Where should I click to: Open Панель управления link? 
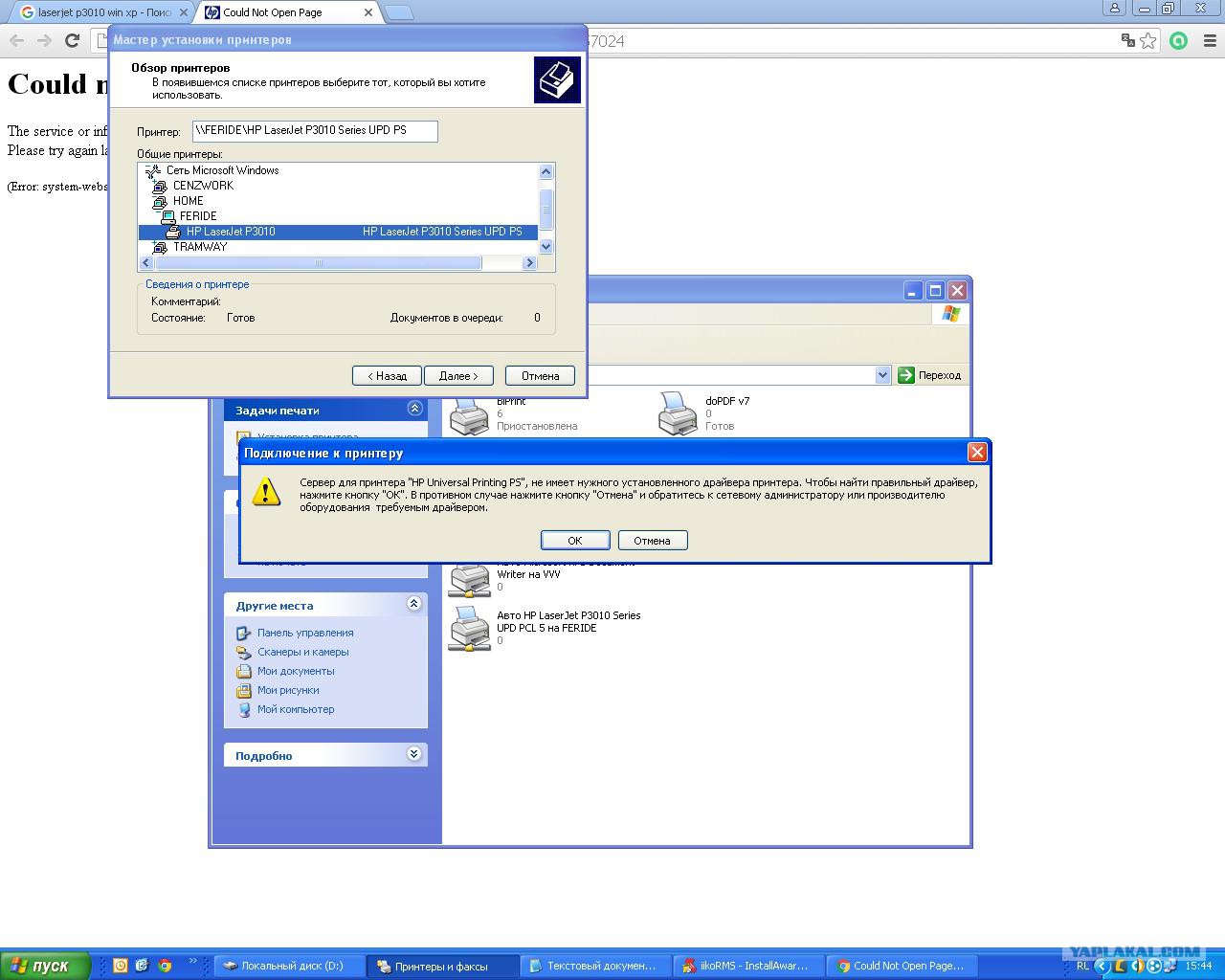(304, 633)
